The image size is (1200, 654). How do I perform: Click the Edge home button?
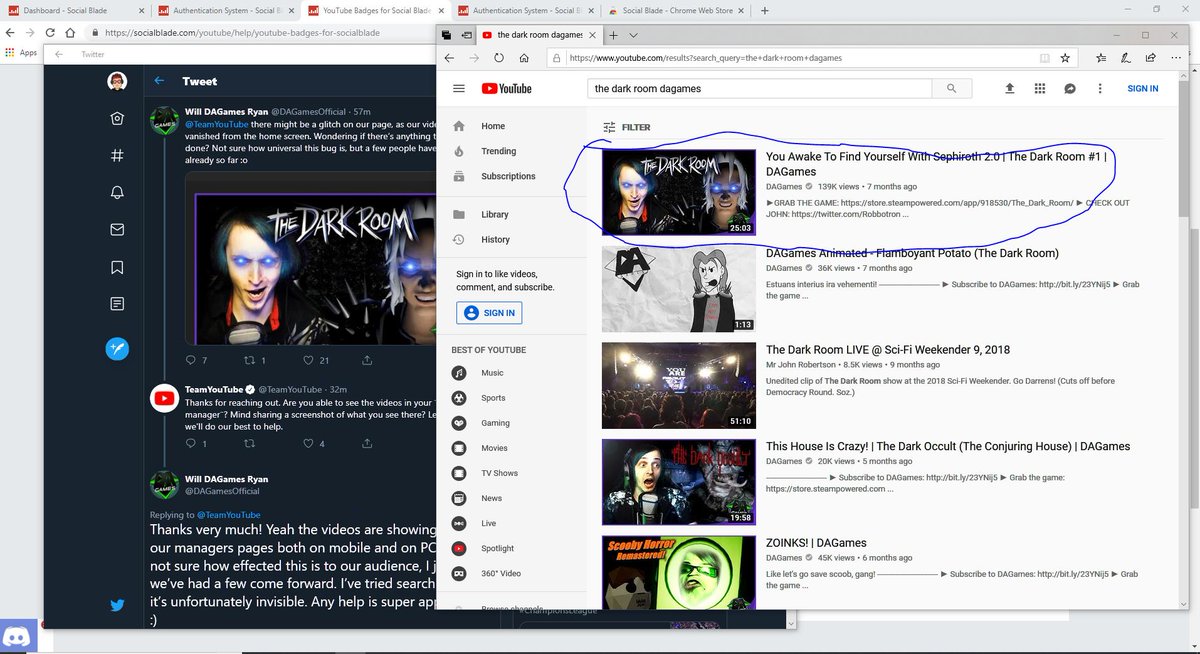(524, 58)
